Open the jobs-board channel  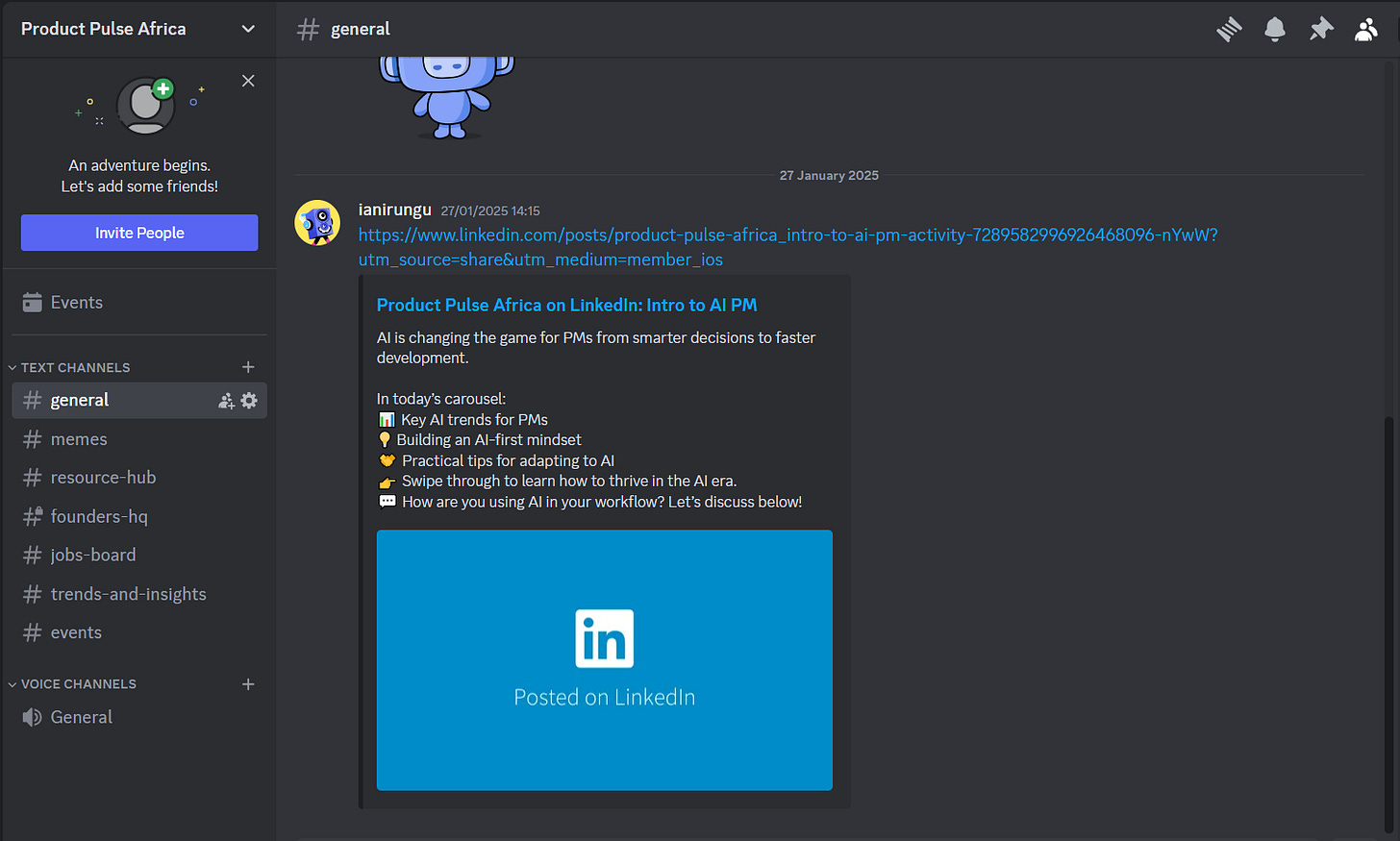click(x=139, y=555)
